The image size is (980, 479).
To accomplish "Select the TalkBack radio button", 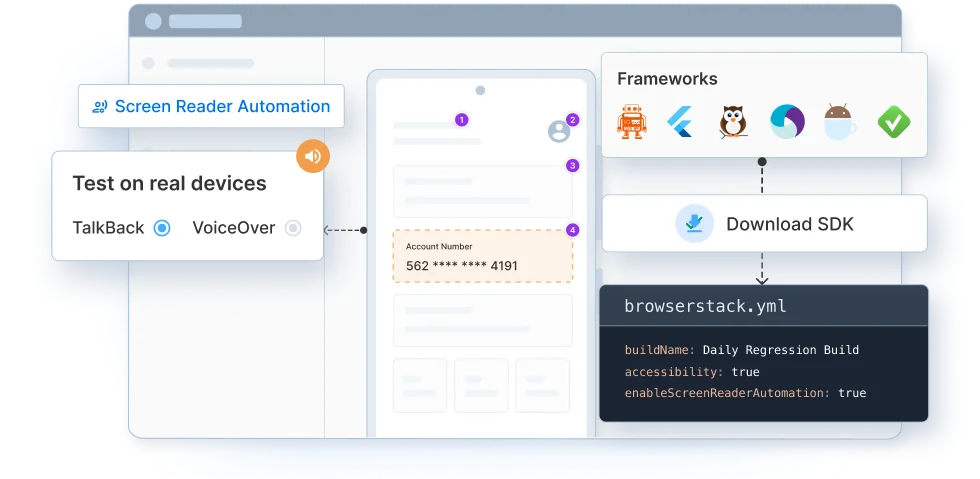I will (x=162, y=228).
